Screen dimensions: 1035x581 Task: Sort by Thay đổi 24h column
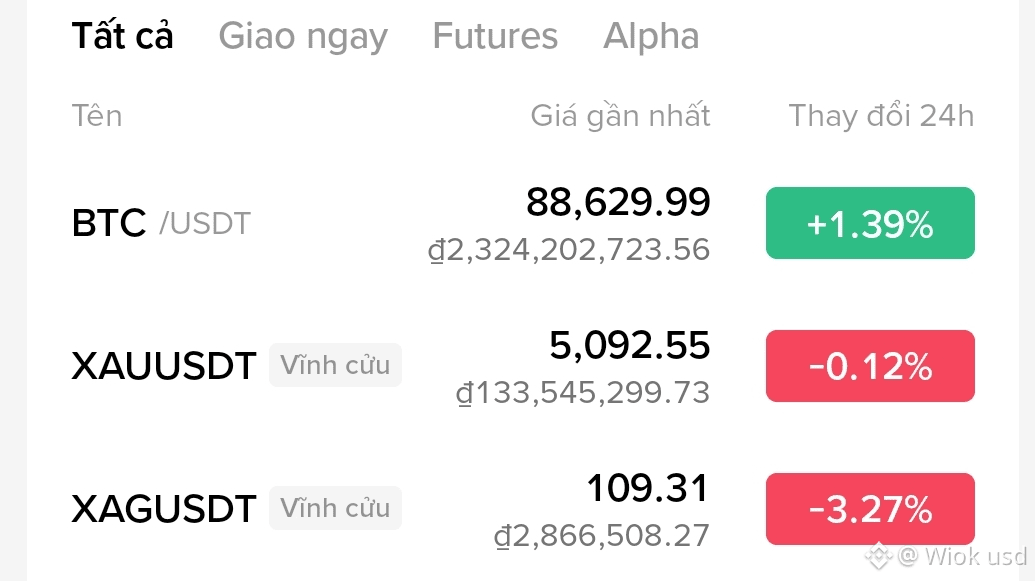pyautogui.click(x=880, y=116)
